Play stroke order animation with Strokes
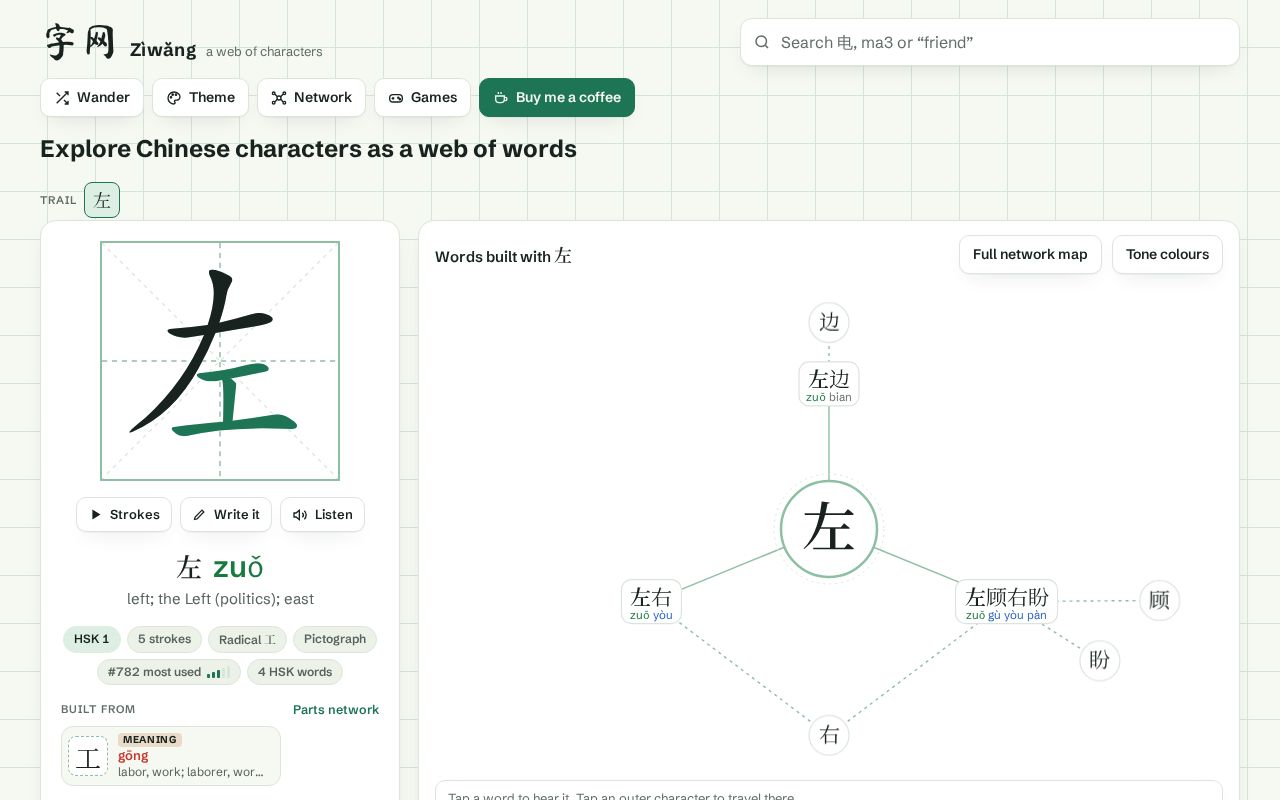This screenshot has width=1280, height=800. [x=124, y=515]
